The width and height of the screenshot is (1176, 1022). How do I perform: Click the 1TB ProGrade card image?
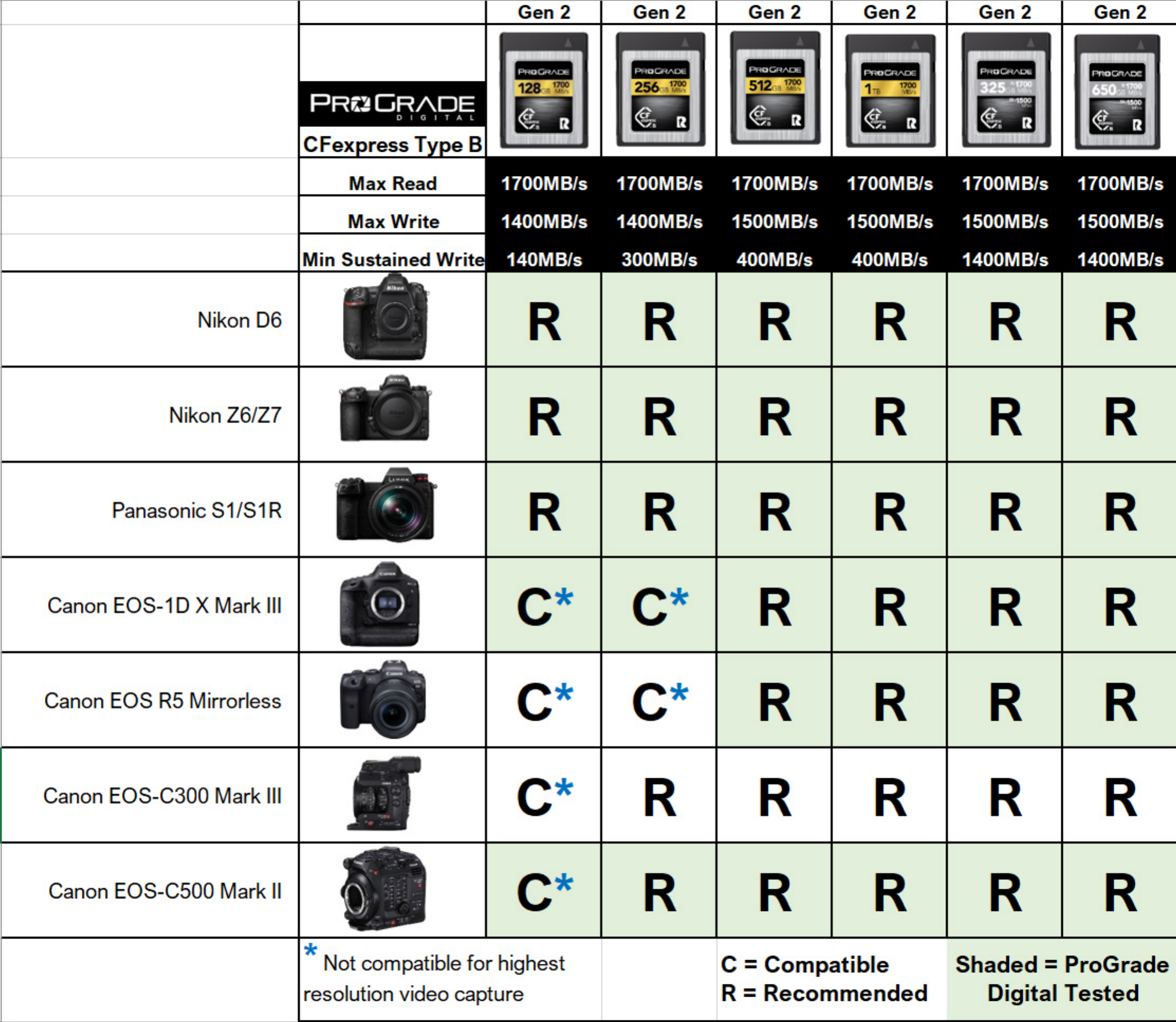890,91
